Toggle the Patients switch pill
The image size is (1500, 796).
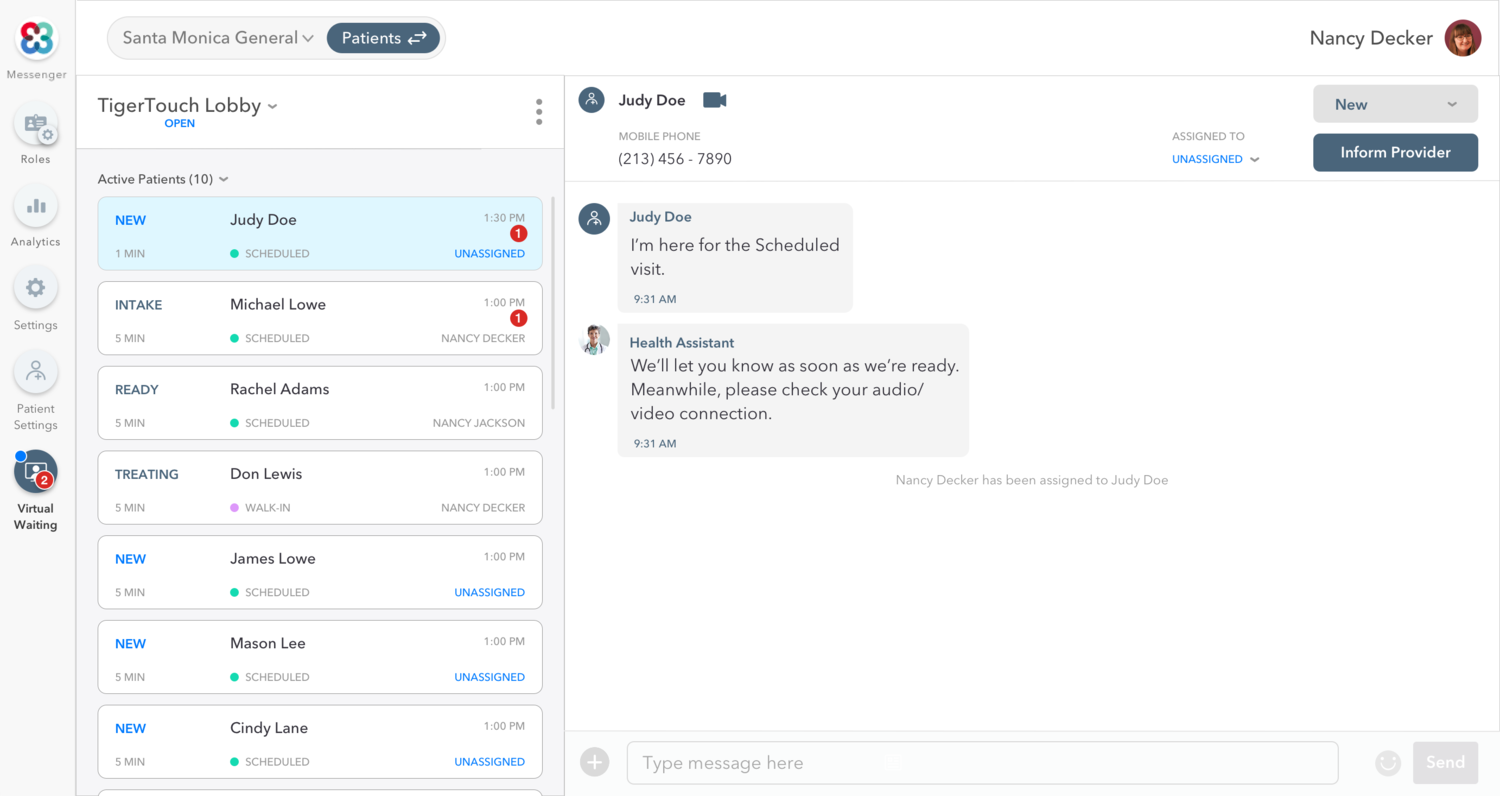384,38
